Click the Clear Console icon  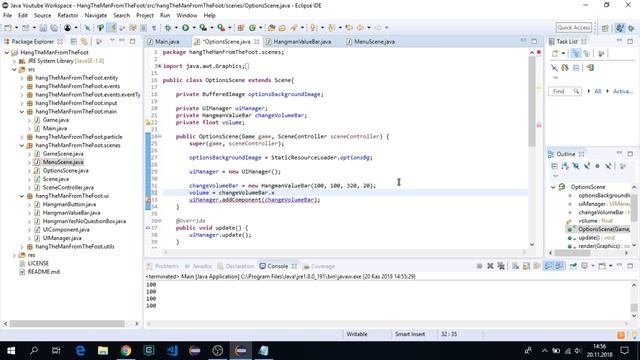(516, 266)
